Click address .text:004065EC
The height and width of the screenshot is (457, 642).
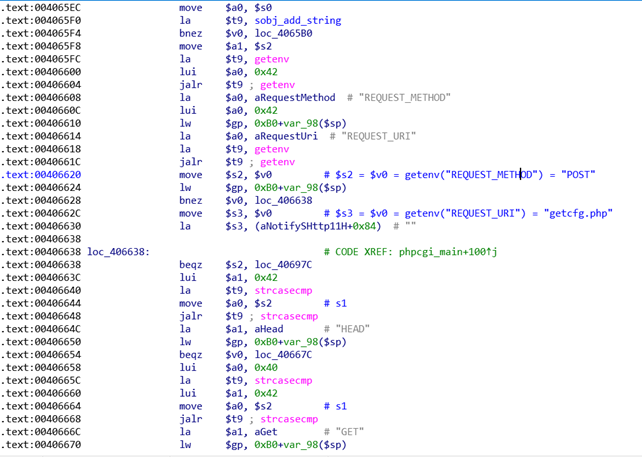pyautogui.click(x=41, y=8)
